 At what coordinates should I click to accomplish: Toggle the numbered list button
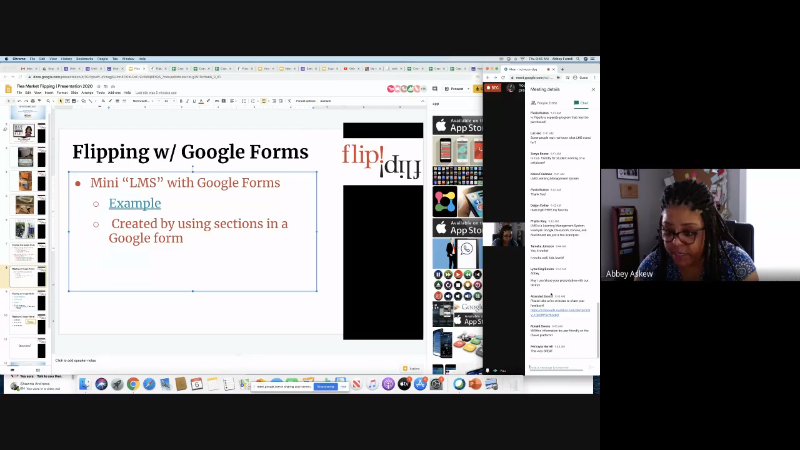click(253, 101)
